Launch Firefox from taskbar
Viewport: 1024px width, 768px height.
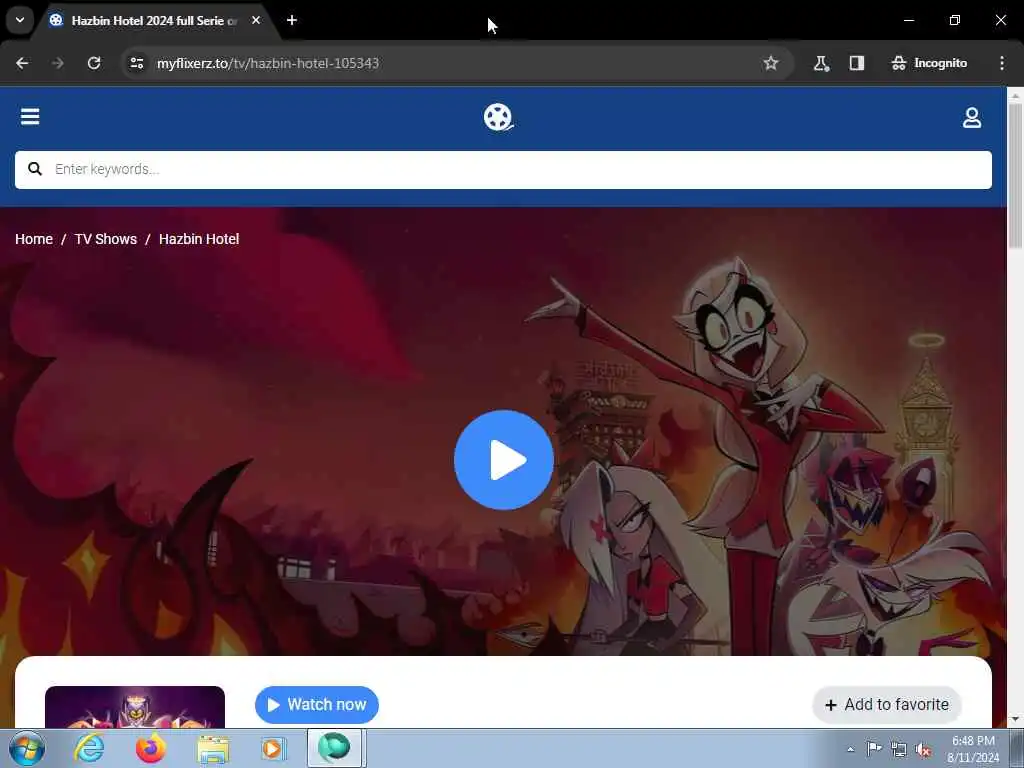(151, 748)
